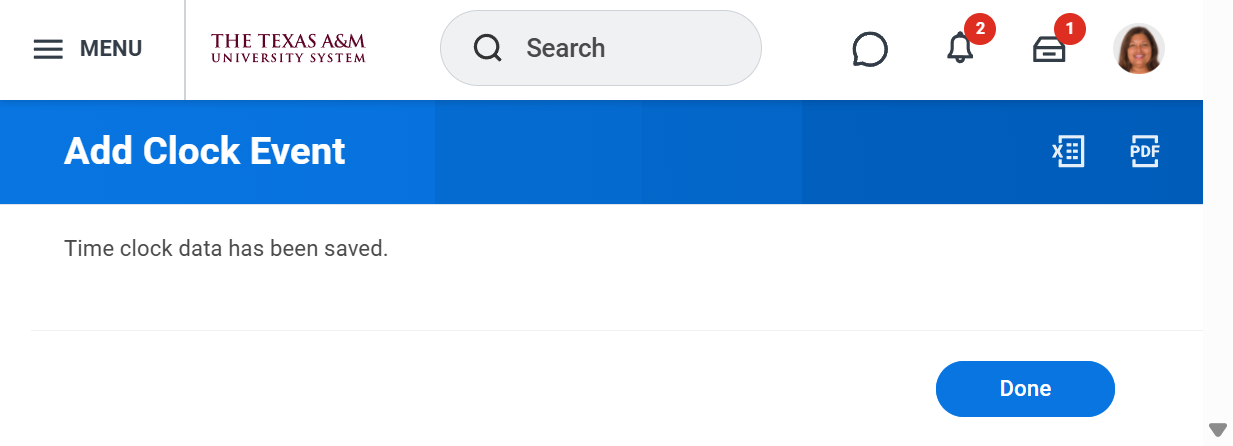1233x446 pixels.
Task: Click the red notification count badge 2
Action: pyautogui.click(x=980, y=29)
